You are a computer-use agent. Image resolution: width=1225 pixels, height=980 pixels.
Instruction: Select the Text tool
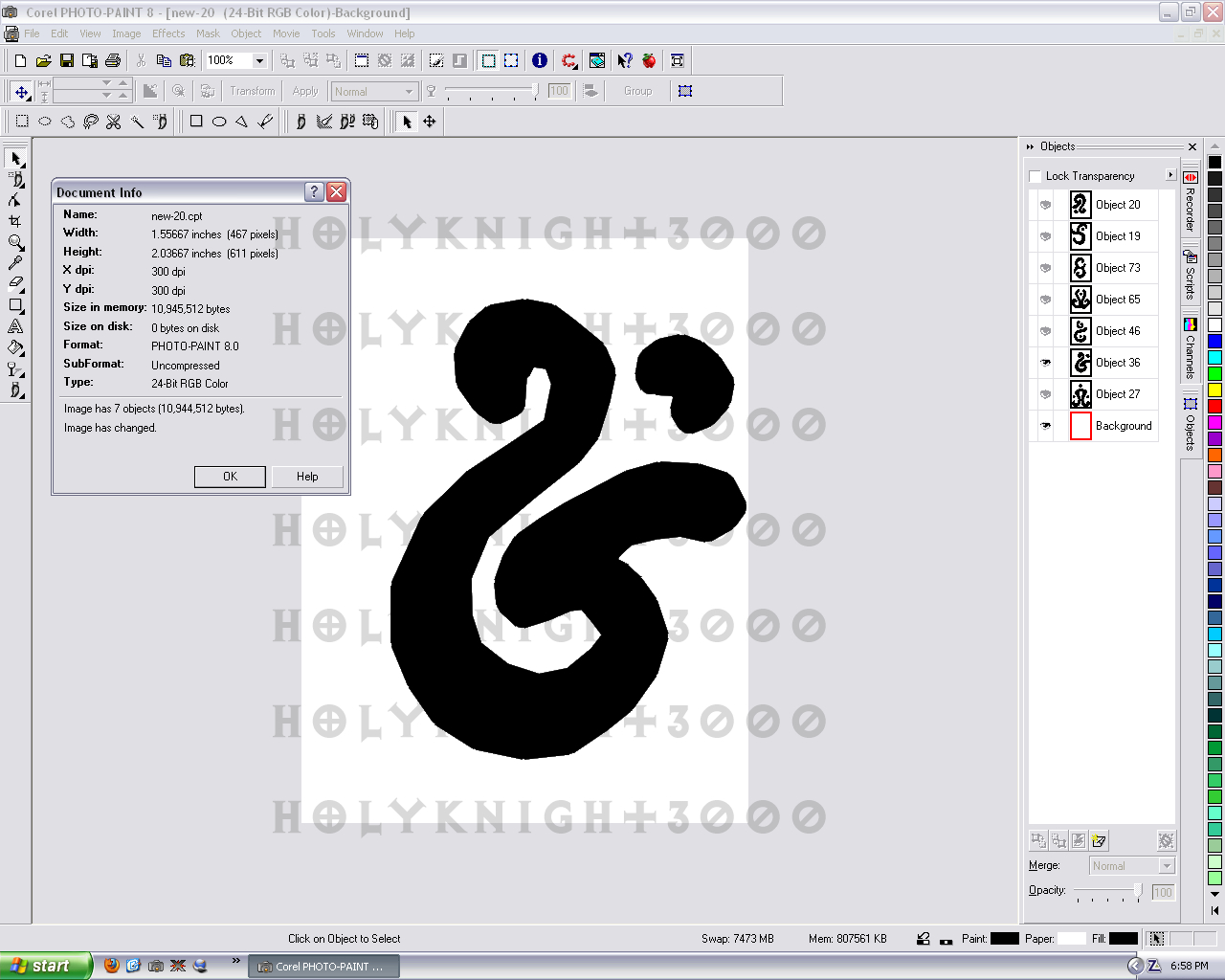(x=15, y=326)
